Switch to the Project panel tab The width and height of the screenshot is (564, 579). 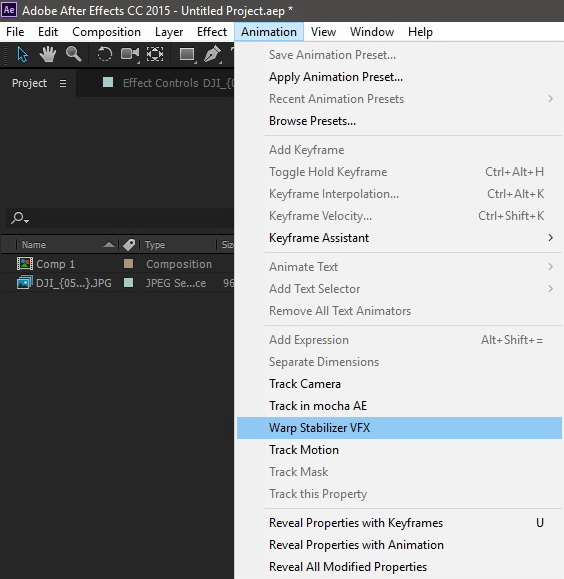(29, 83)
